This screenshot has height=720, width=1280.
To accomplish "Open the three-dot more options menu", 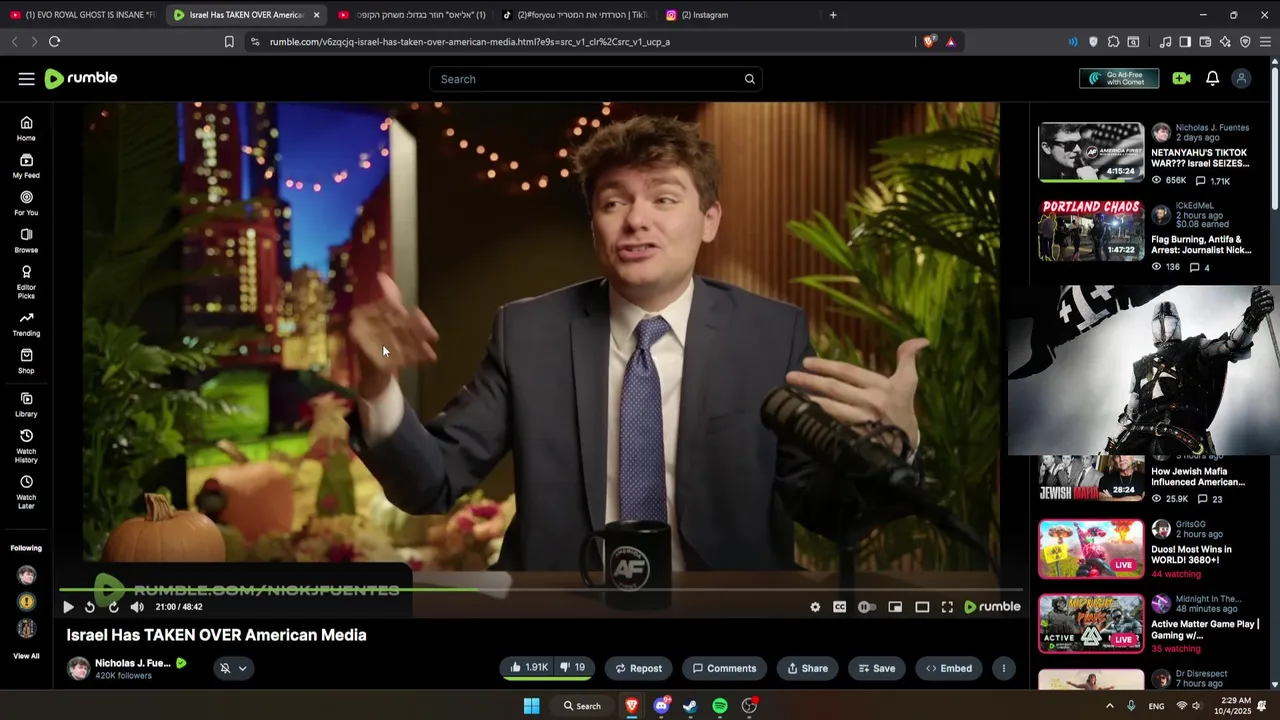I will (1003, 668).
